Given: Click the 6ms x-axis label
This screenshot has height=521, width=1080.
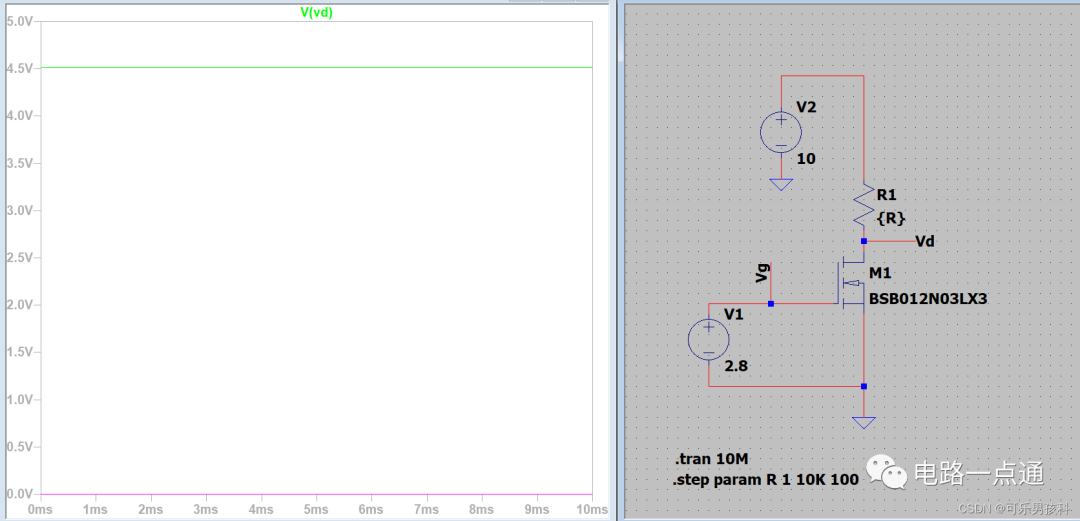Looking at the screenshot, I should pos(371,509).
